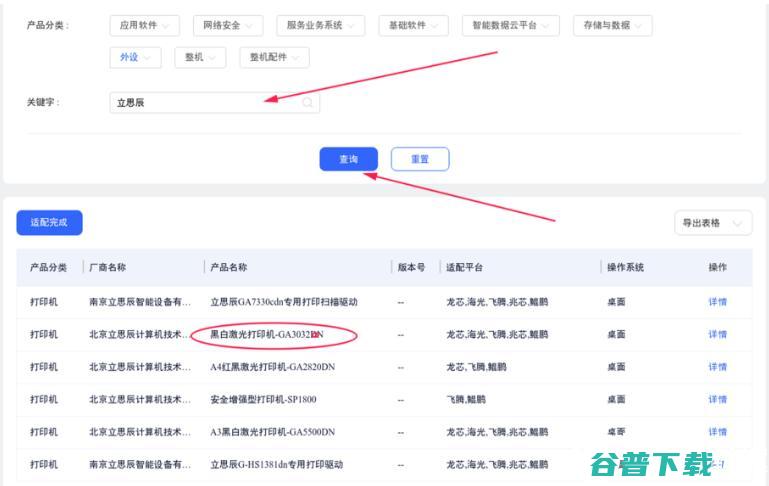The height and width of the screenshot is (486, 769).
Task: Click product name 黑白激光打印机-GA3032DN
Action: coord(267,334)
